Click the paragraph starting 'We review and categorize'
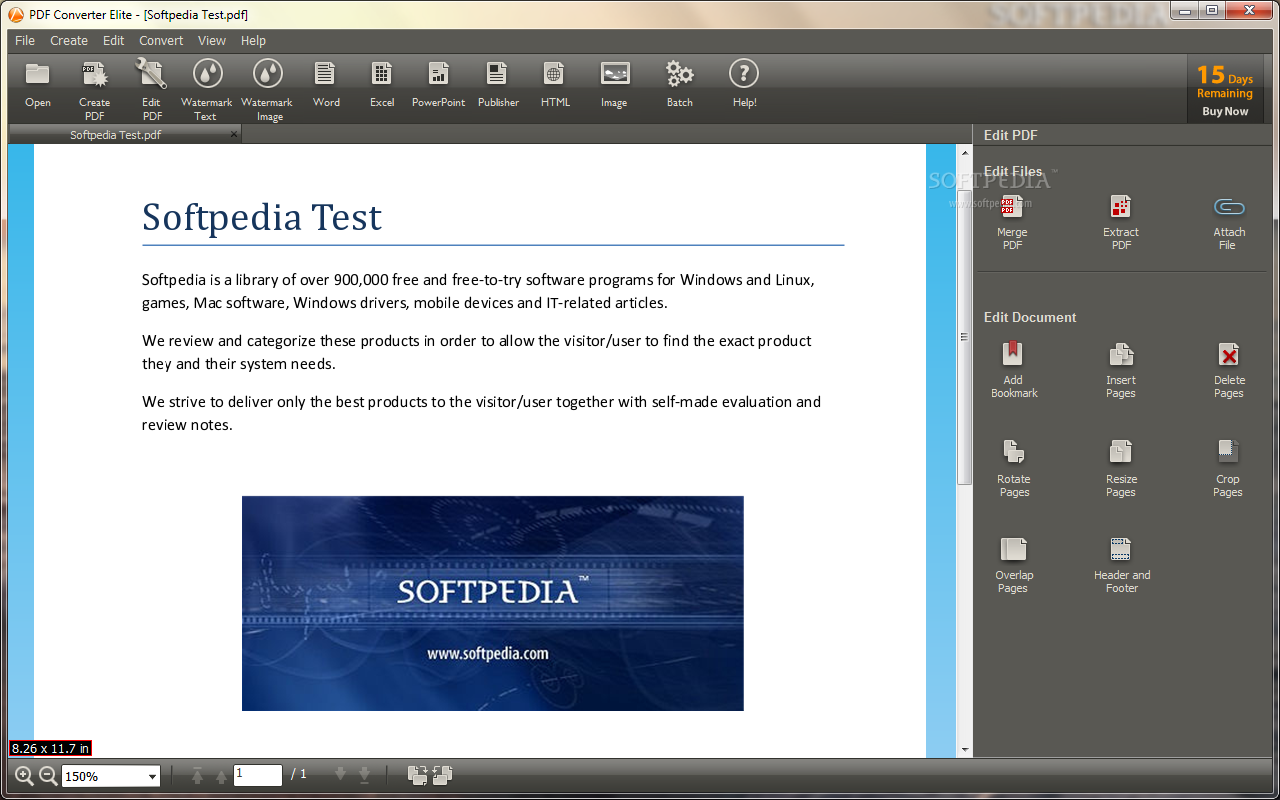Image resolution: width=1280 pixels, height=800 pixels. point(477,352)
